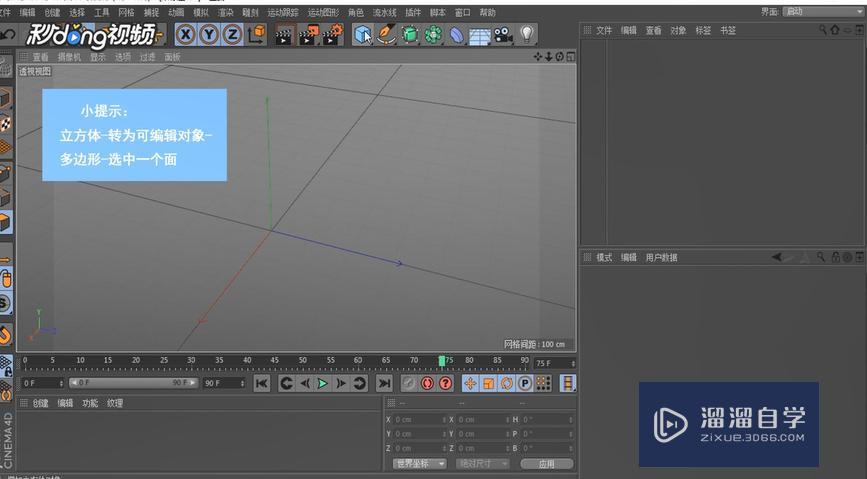Click the preview range slider bar
Screen dimensions: 867x479
click(133, 383)
